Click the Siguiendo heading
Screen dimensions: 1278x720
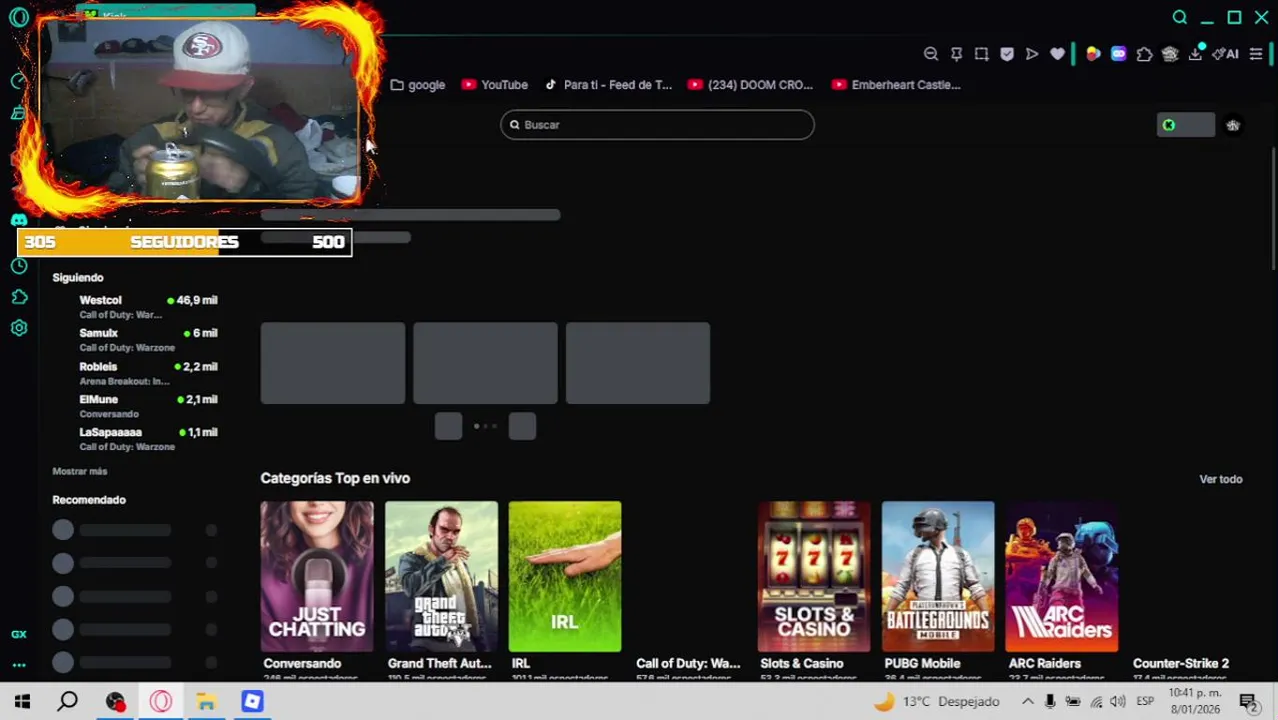pyautogui.click(x=78, y=277)
